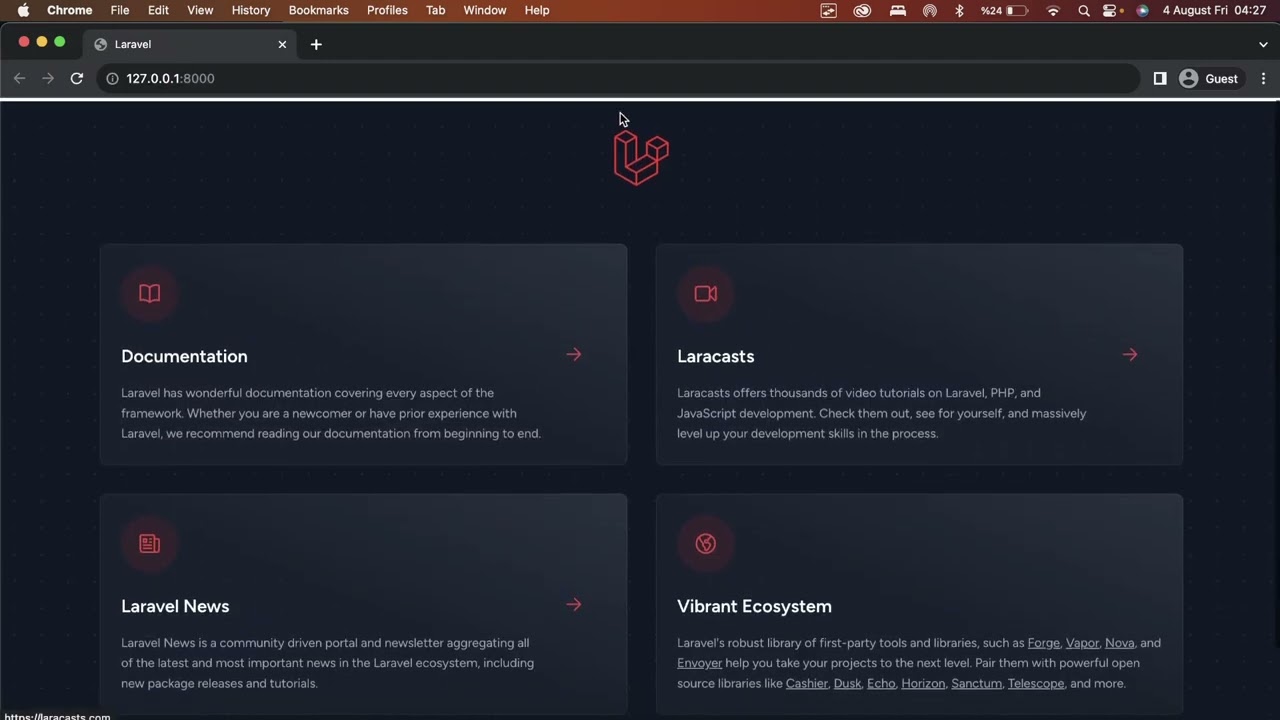Screen dimensions: 1280x720
Task: Click the Vibrant Ecosystem globe icon
Action: click(706, 544)
